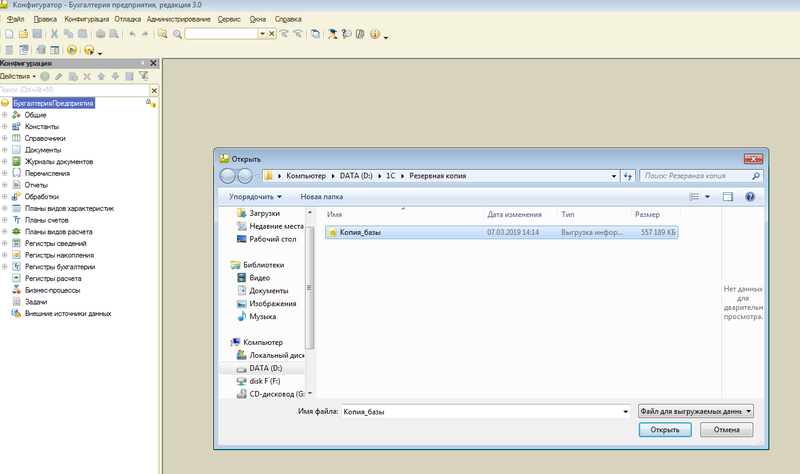This screenshot has width=800, height=474.
Task: Click the Windows list icon in top toolbar
Action: point(316,34)
